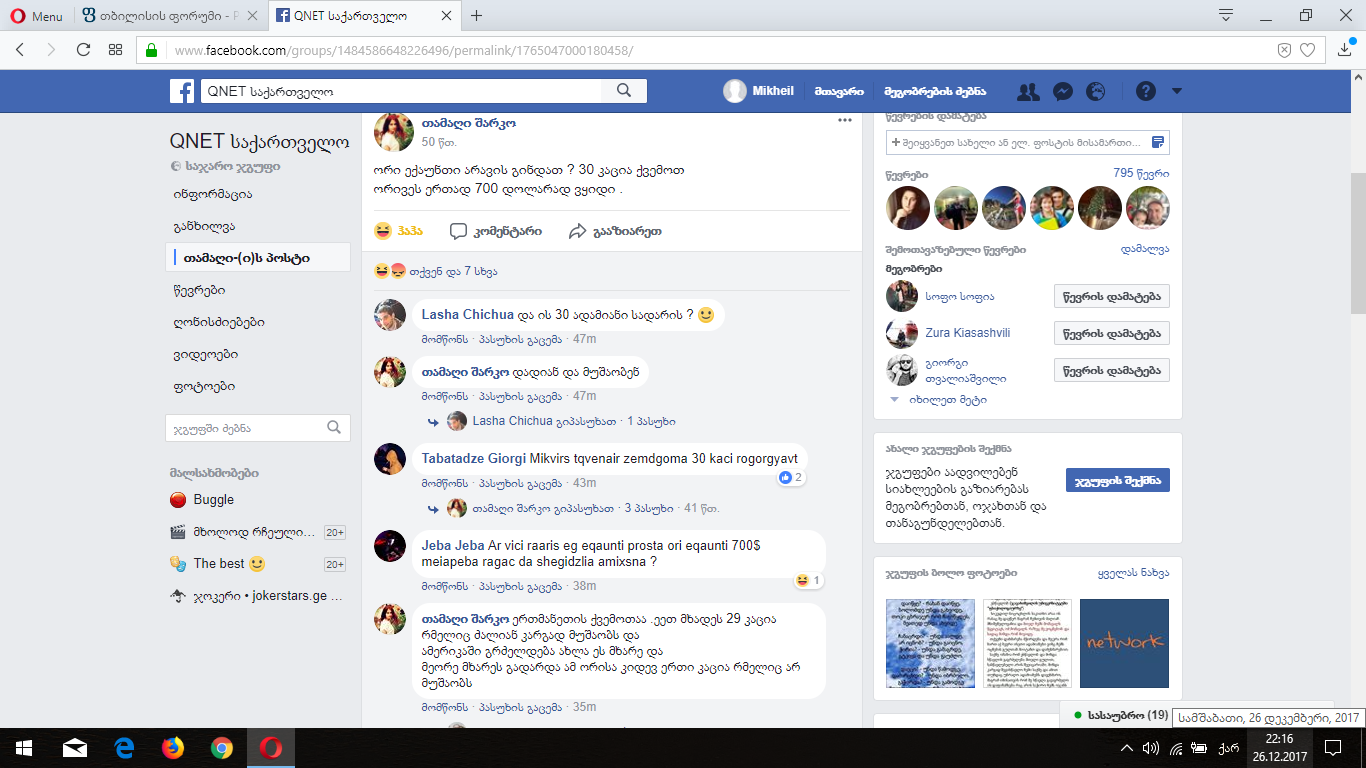Open ინფორმაცია in the group sidebar
The image size is (1366, 768).
coord(212,194)
